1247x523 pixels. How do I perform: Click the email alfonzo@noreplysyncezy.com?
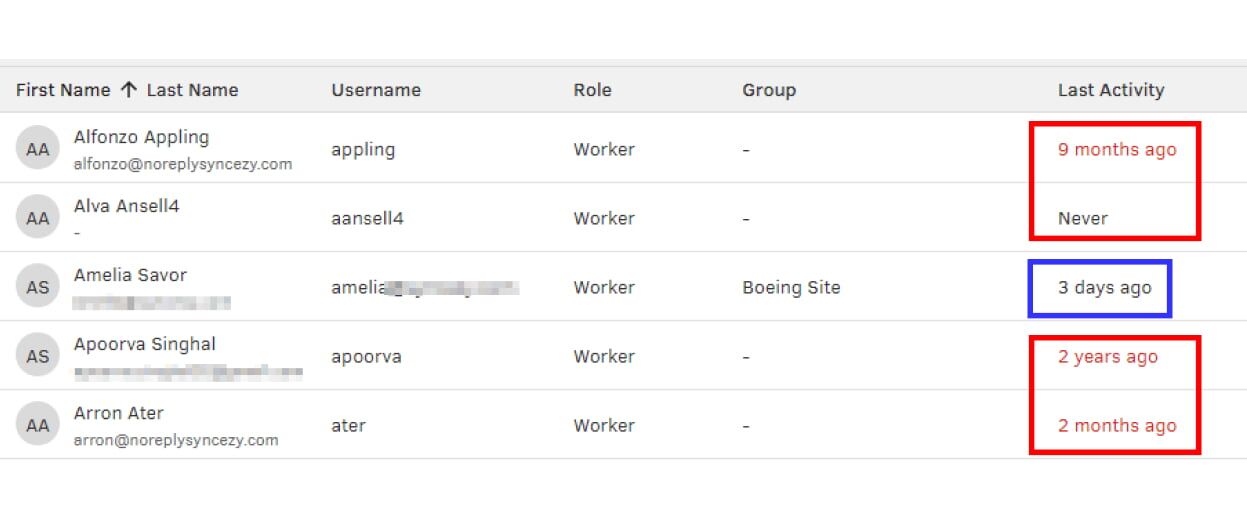pos(183,164)
